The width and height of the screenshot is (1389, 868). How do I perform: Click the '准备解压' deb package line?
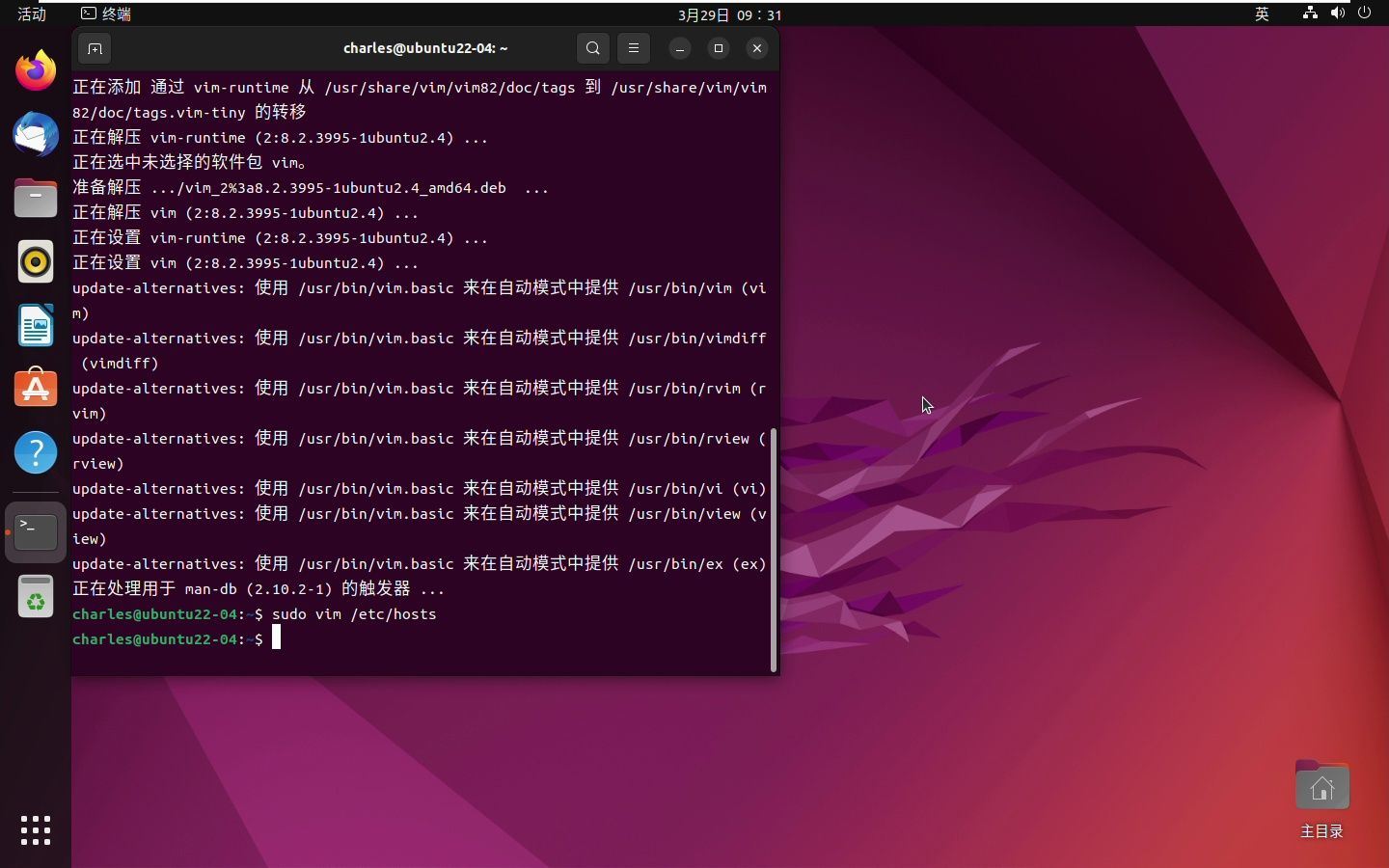click(x=311, y=188)
